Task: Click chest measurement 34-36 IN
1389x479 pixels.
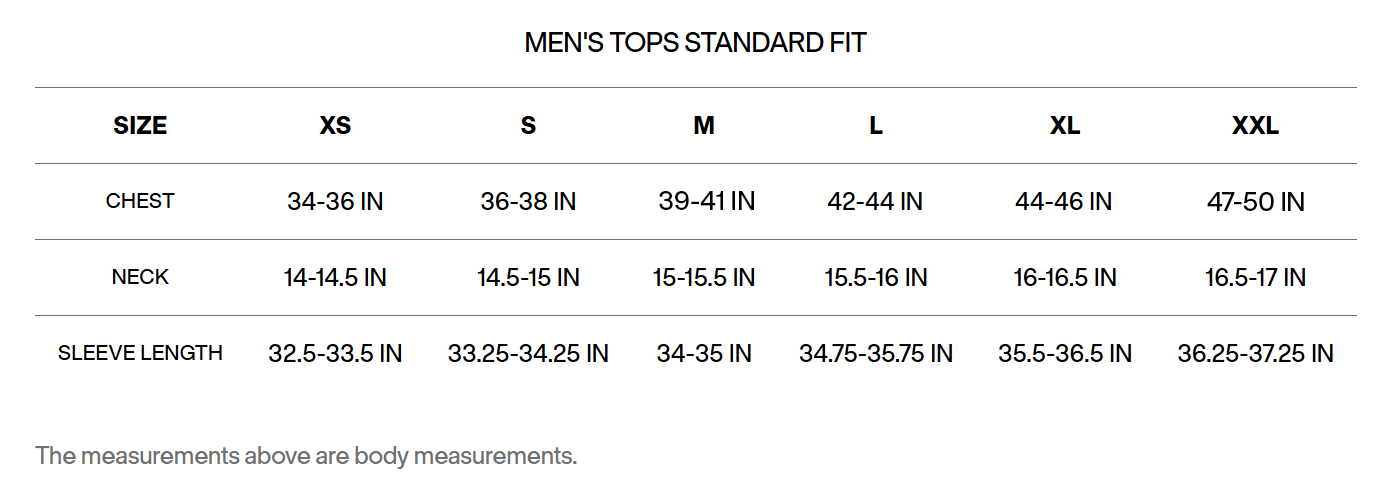Action: click(x=335, y=202)
